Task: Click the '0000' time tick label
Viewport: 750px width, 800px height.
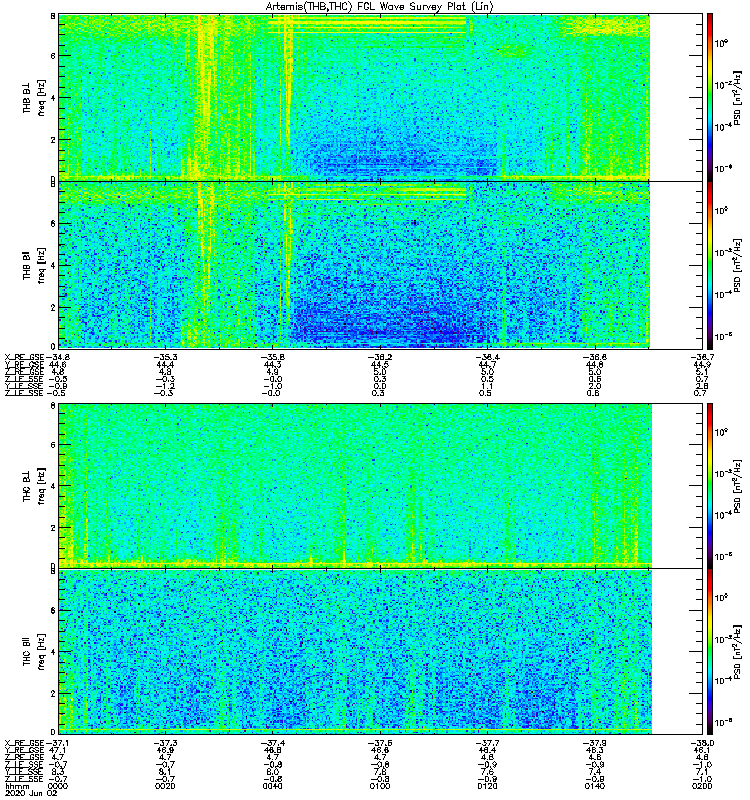Action: 58,786
